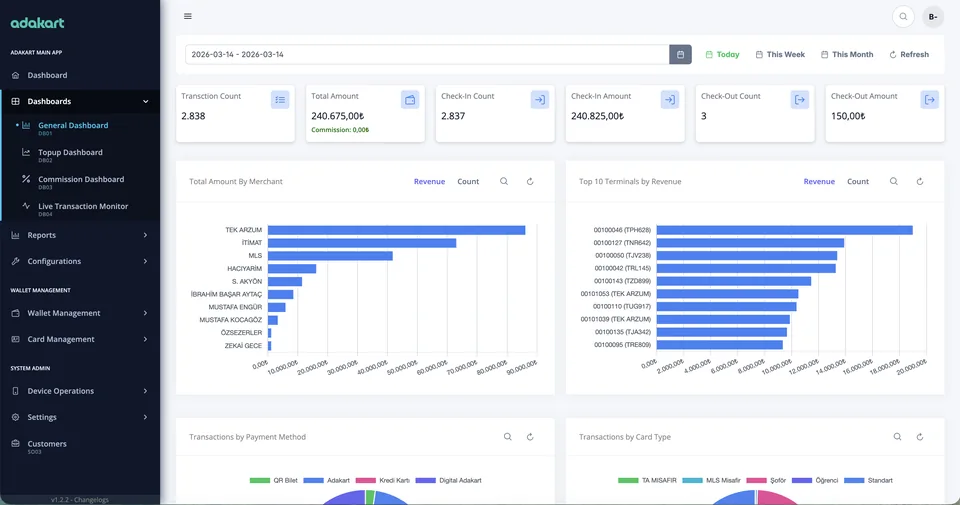
Task: Toggle QR Bilet legend item
Action: (x=274, y=481)
